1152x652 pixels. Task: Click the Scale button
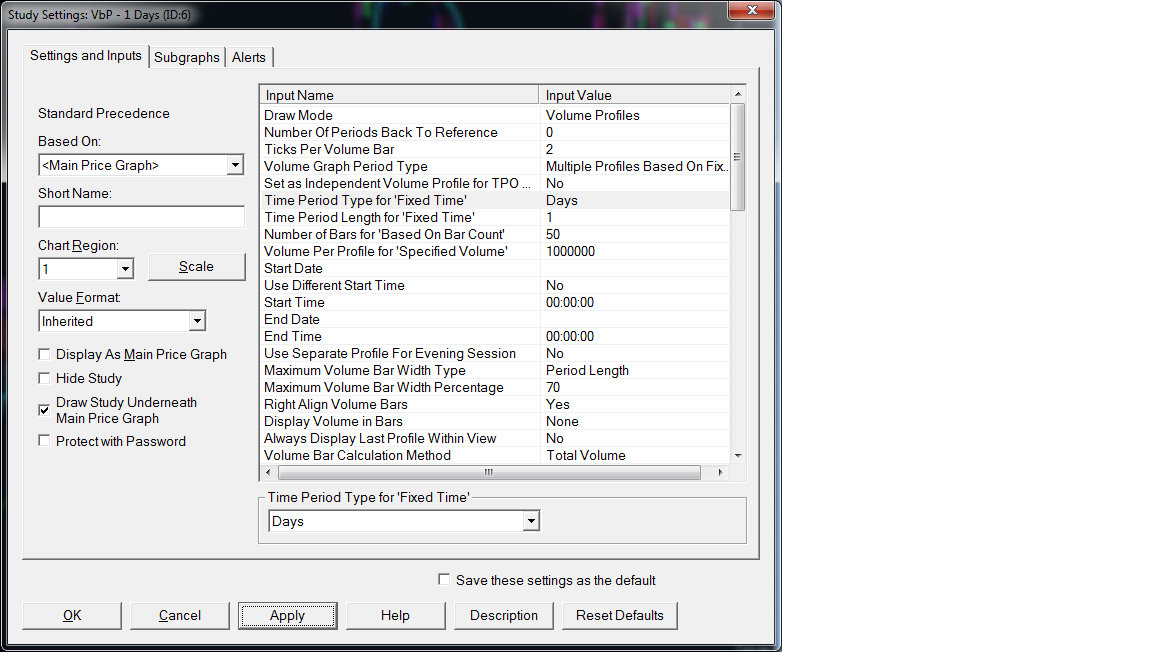coord(197,267)
